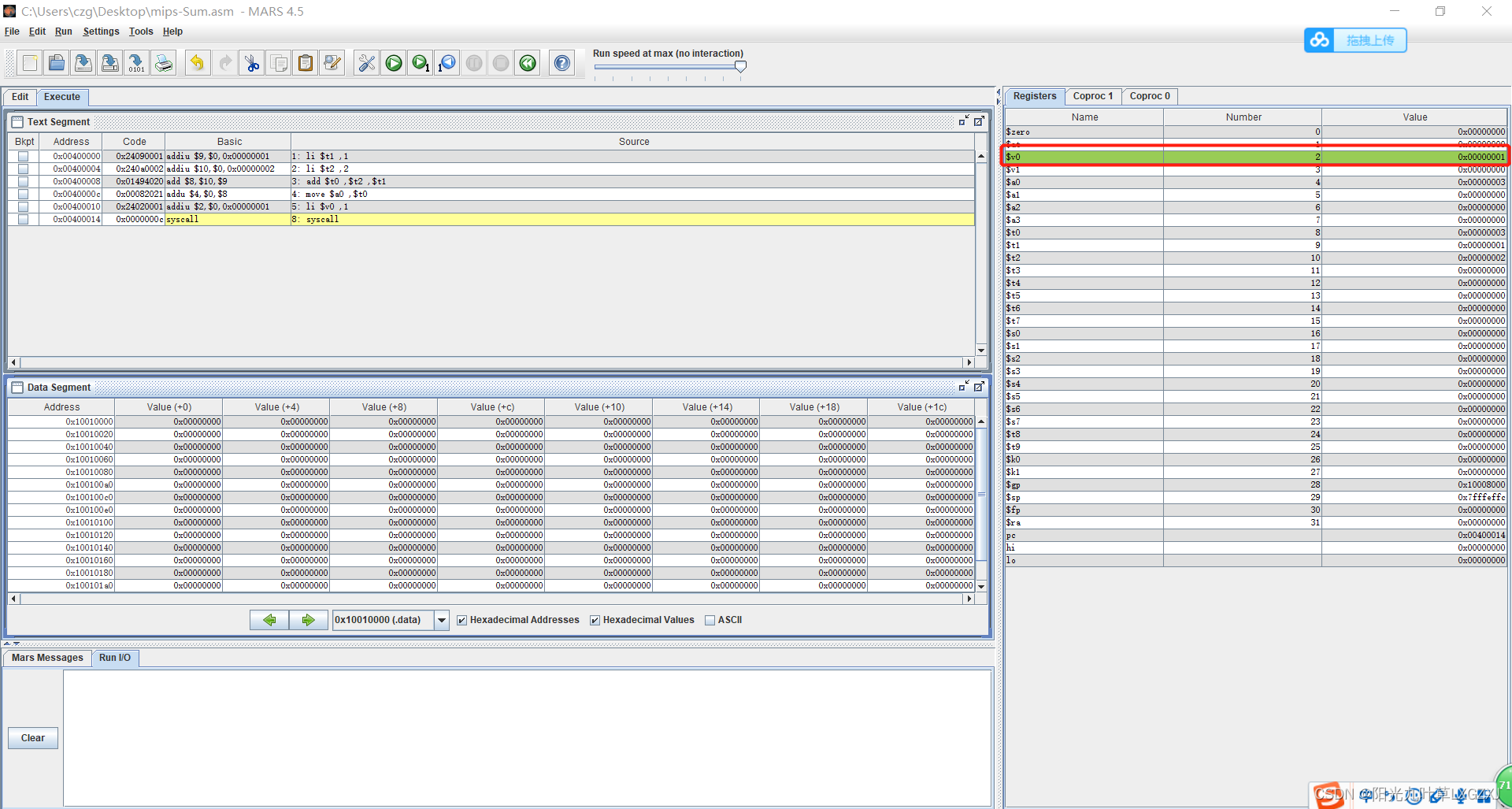Set breakpoint at address 0x00400010
Viewport: 1512px width, 809px height.
pos(23,206)
